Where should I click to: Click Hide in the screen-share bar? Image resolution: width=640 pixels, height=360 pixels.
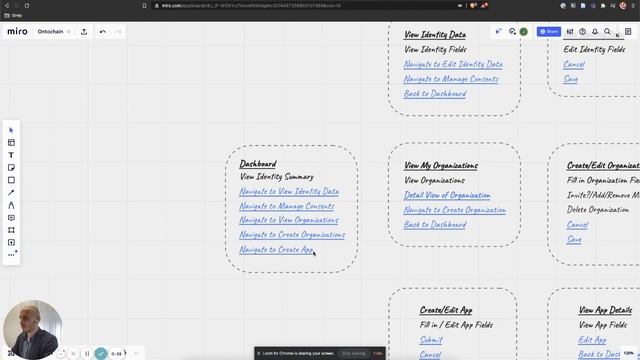tap(378, 353)
